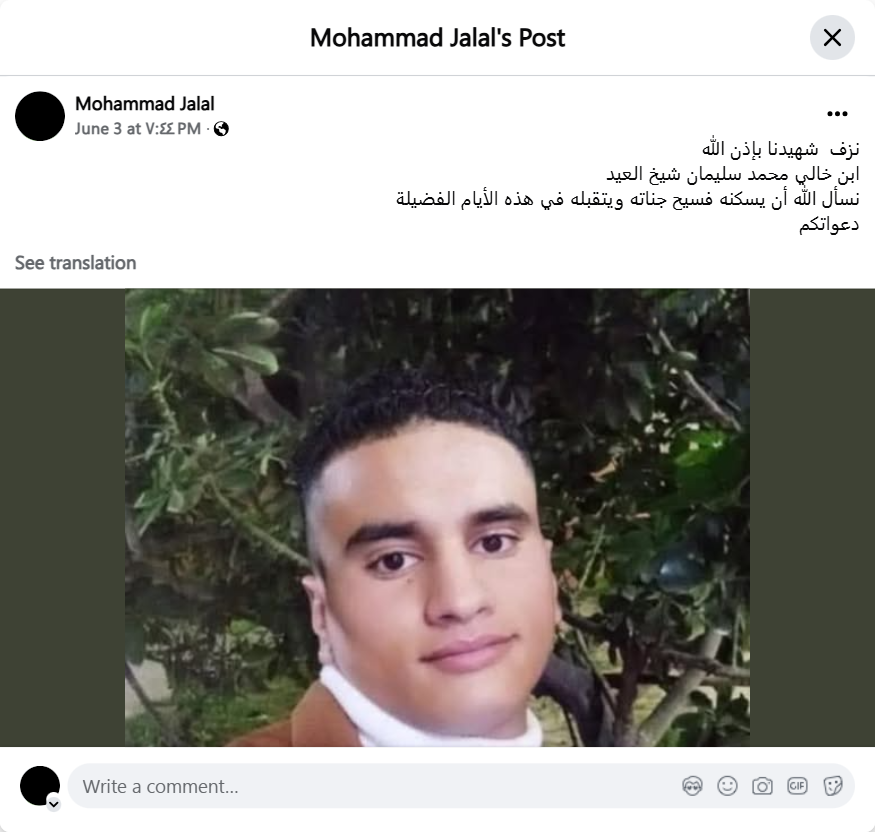Viewport: 875px width, 832px height.
Task: Open the sticker picker icon
Action: [x=833, y=786]
